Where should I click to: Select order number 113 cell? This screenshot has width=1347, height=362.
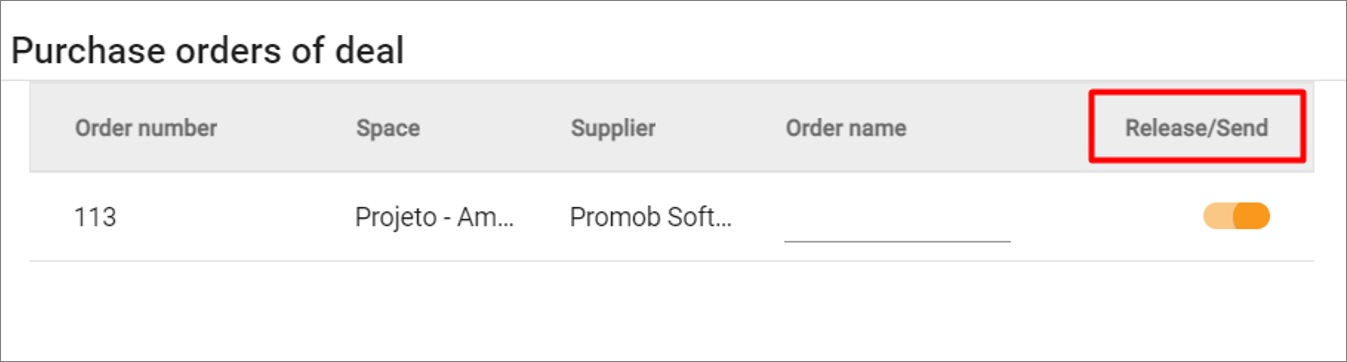pyautogui.click(x=96, y=217)
